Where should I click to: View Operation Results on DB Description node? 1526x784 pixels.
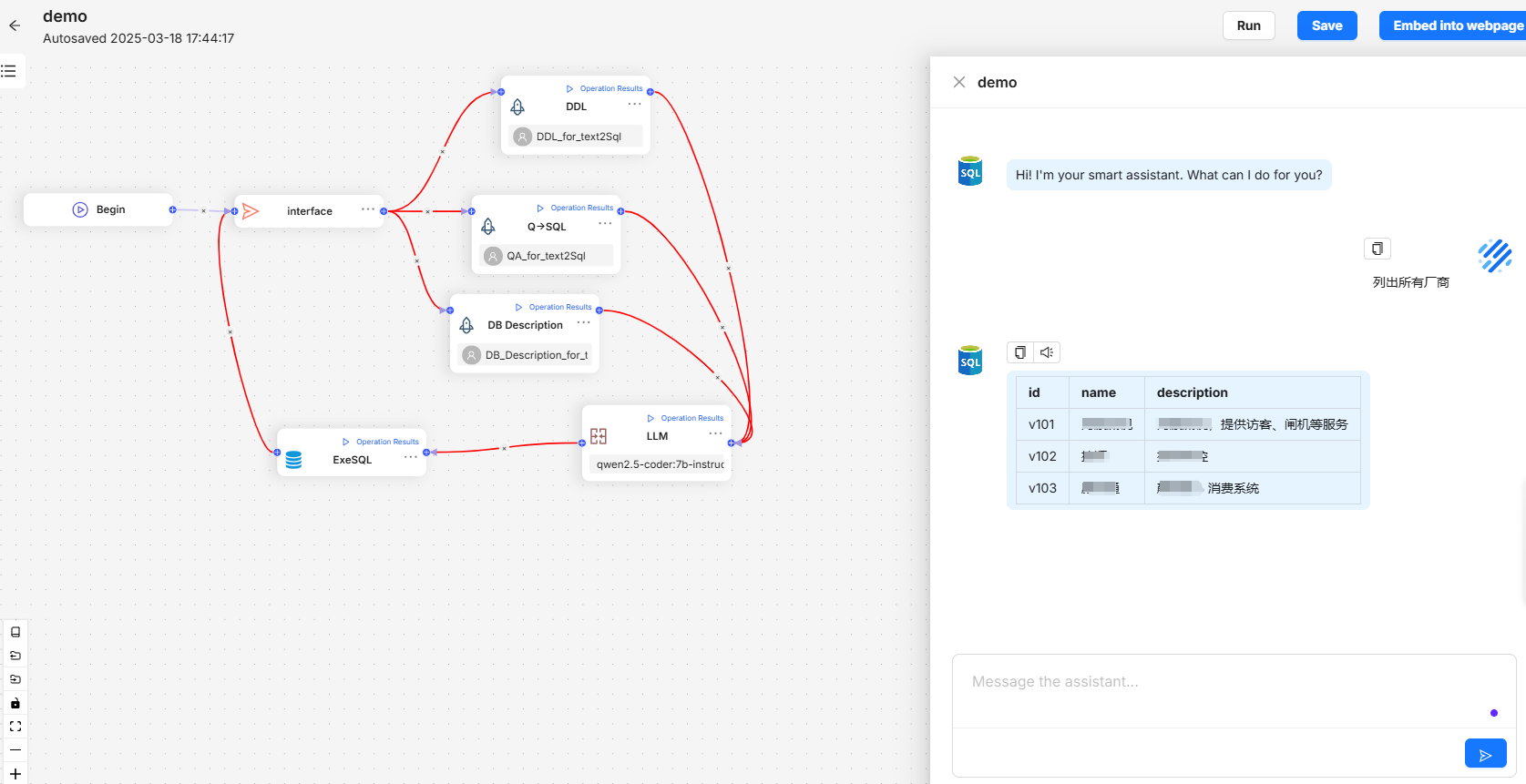click(x=554, y=307)
